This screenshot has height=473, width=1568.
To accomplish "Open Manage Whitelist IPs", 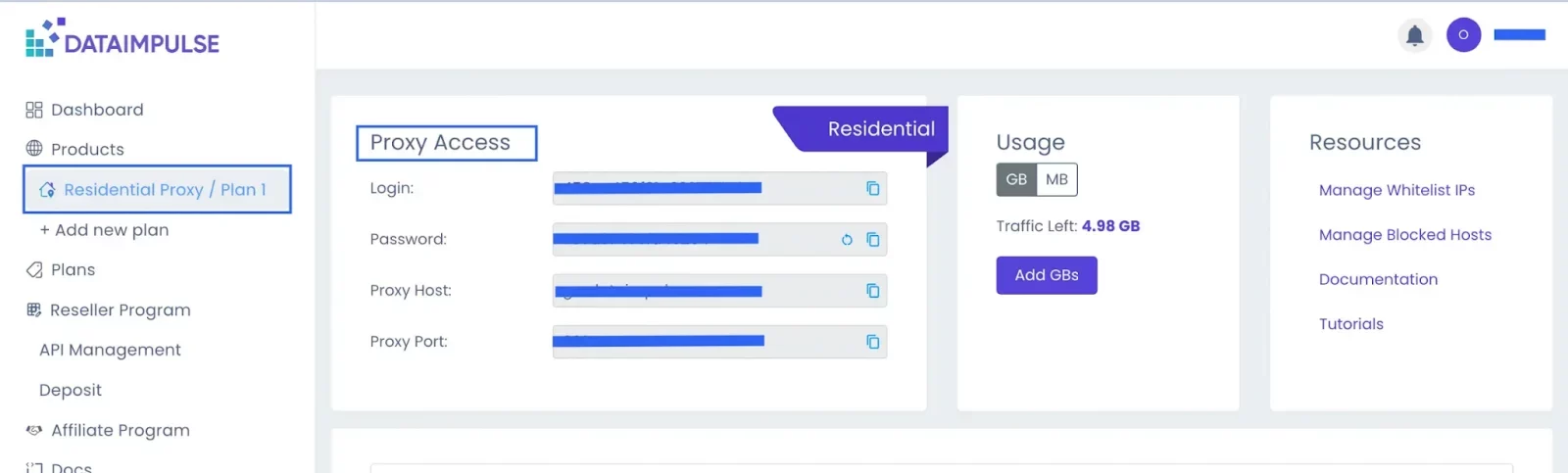I will click(x=1396, y=190).
